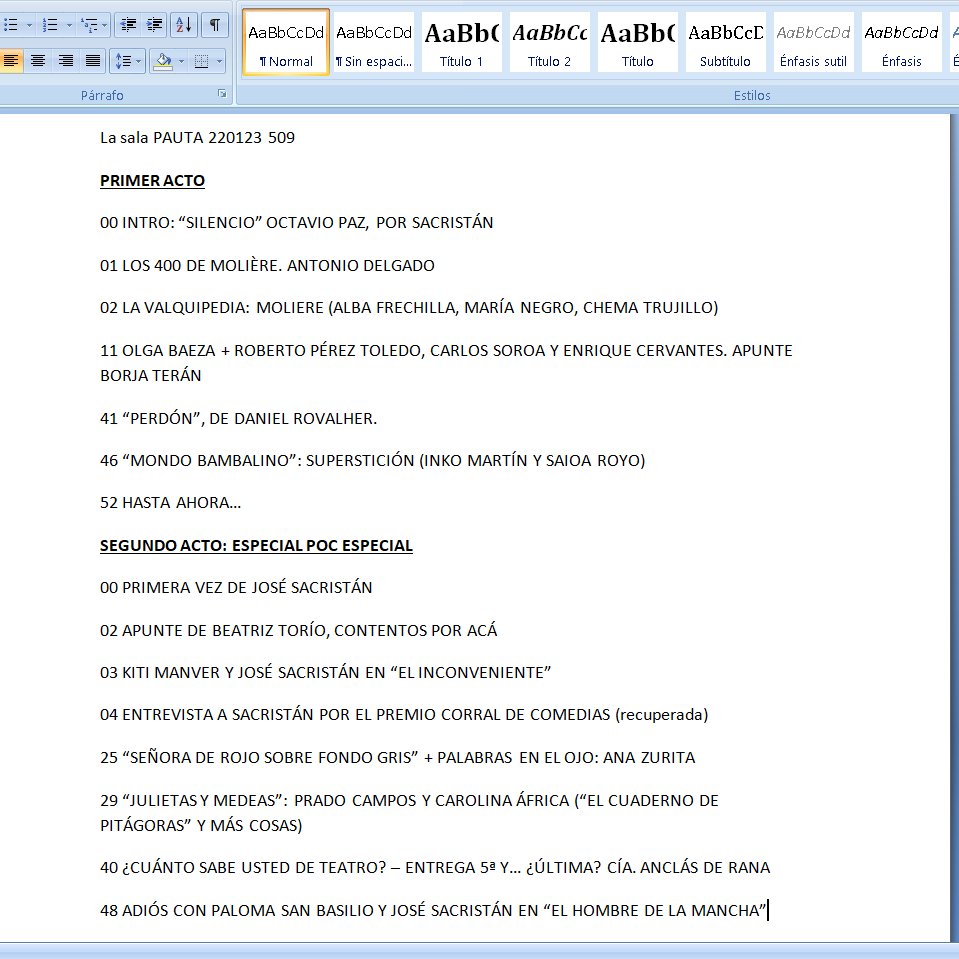Sort text alphabetically A-Z
This screenshot has width=959, height=959.
pyautogui.click(x=183, y=25)
